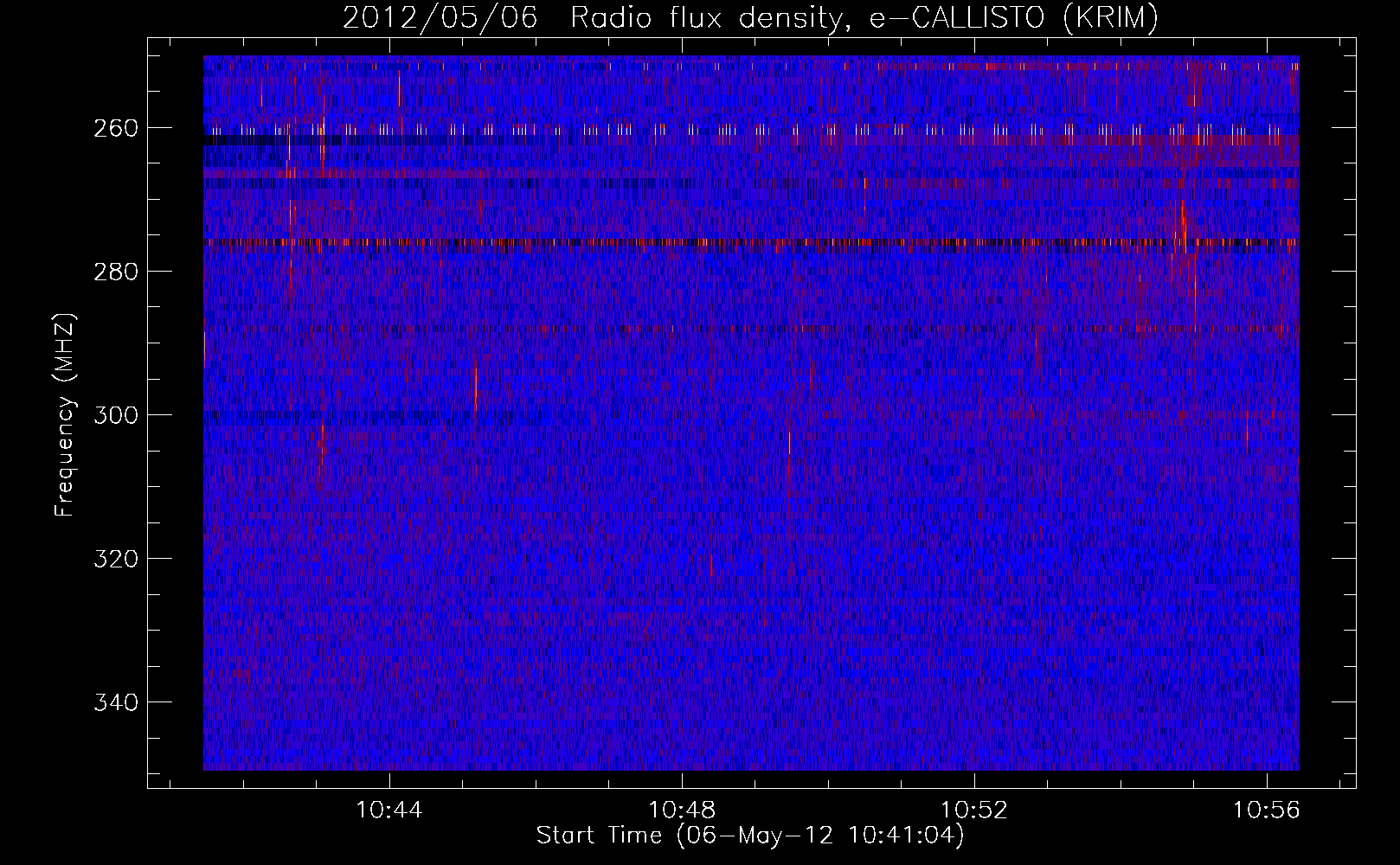Select the Frequency (MHZ) axis label
Screen dimensions: 1400x865
[65, 414]
